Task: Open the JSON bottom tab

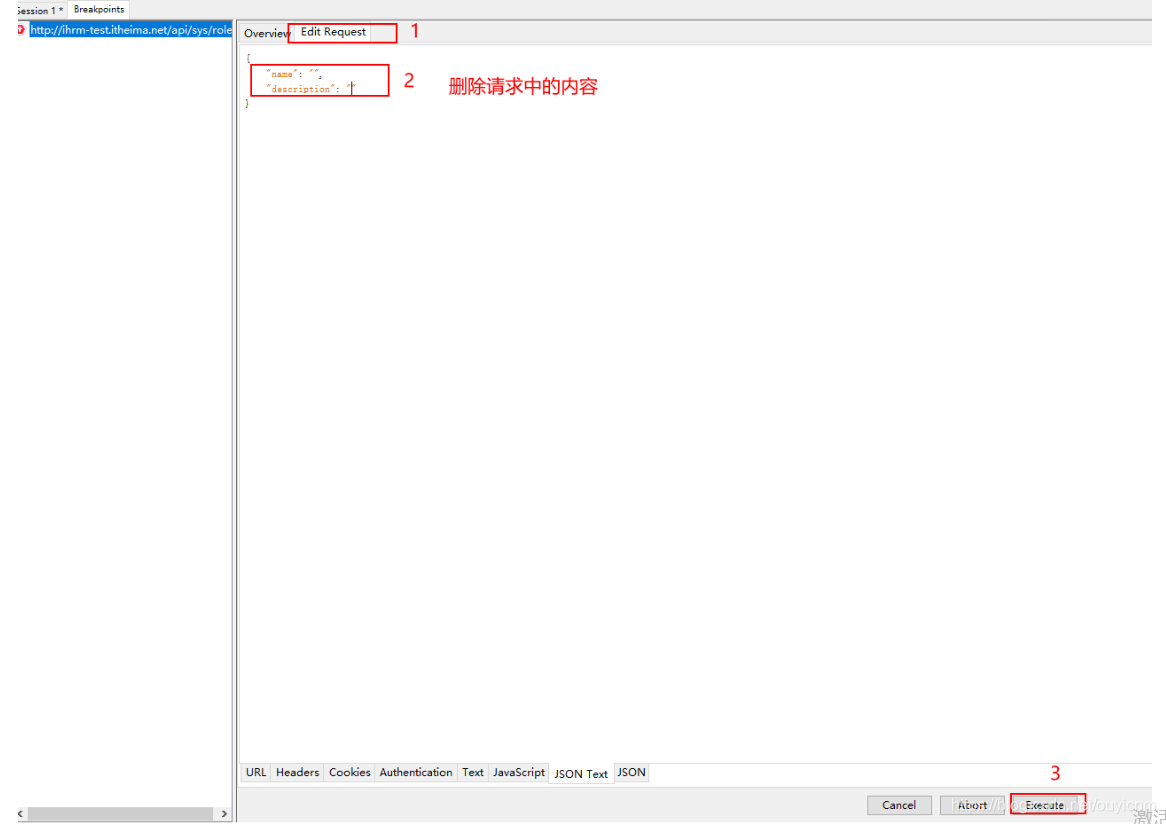Action: click(x=631, y=772)
